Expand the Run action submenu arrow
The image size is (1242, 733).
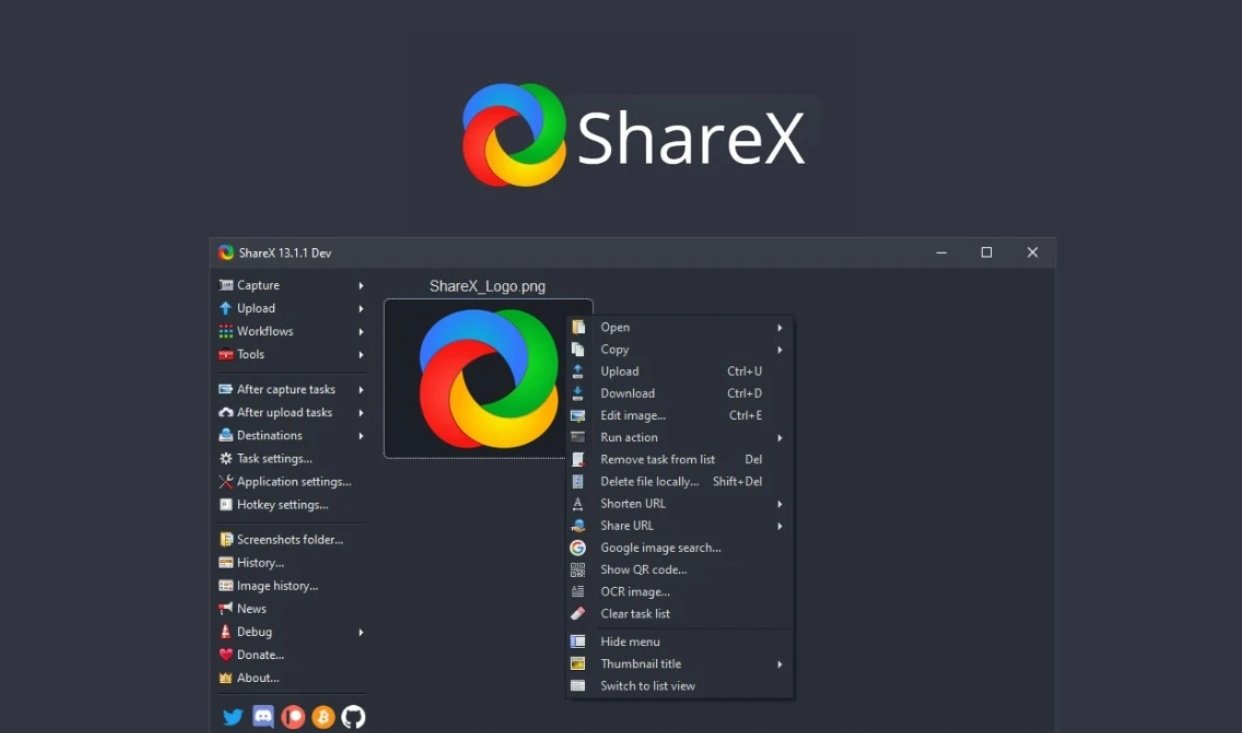[x=780, y=438]
